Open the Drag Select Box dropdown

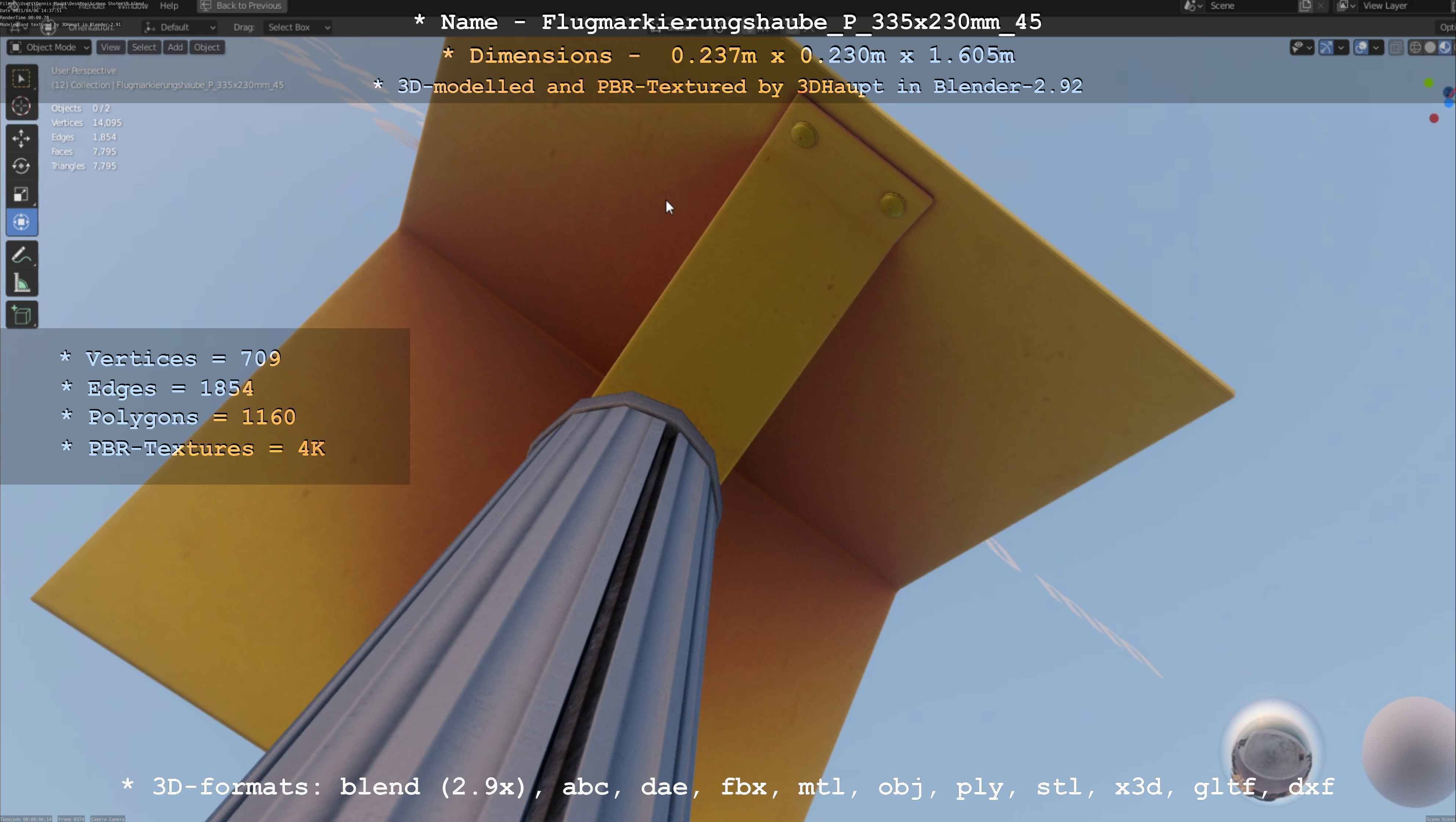point(297,27)
